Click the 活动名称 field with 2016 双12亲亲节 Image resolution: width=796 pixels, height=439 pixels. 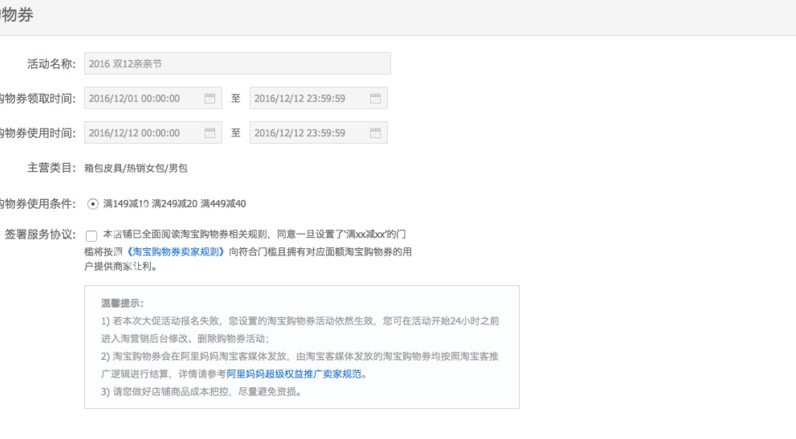tap(237, 64)
